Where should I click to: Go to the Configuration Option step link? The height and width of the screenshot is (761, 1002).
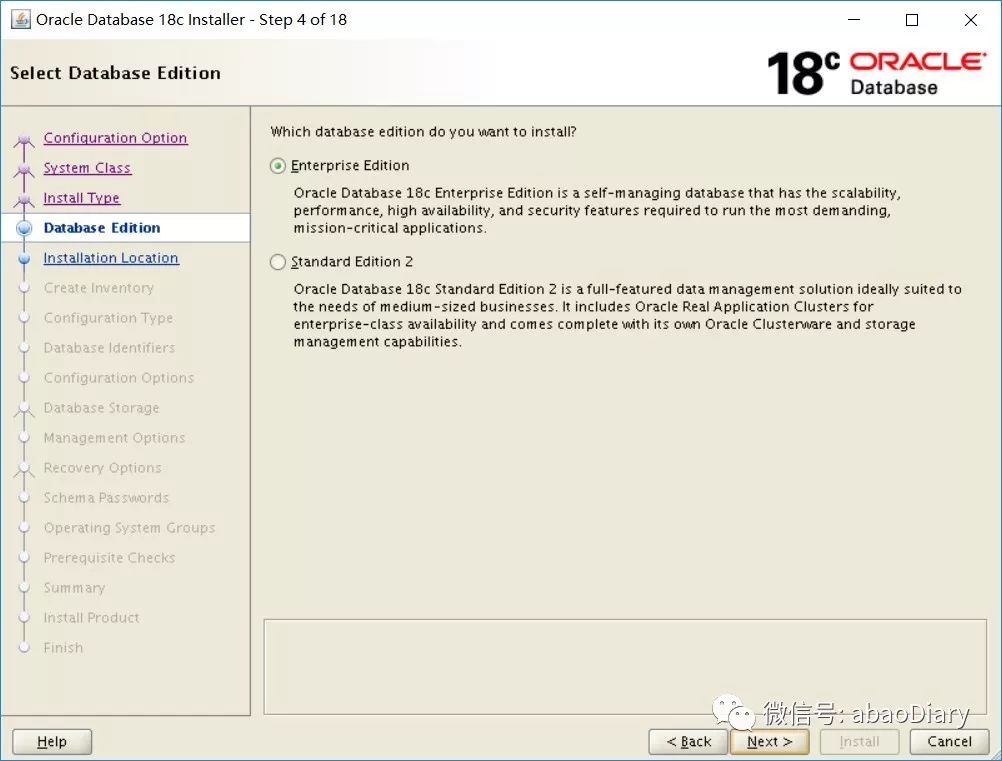(x=116, y=138)
